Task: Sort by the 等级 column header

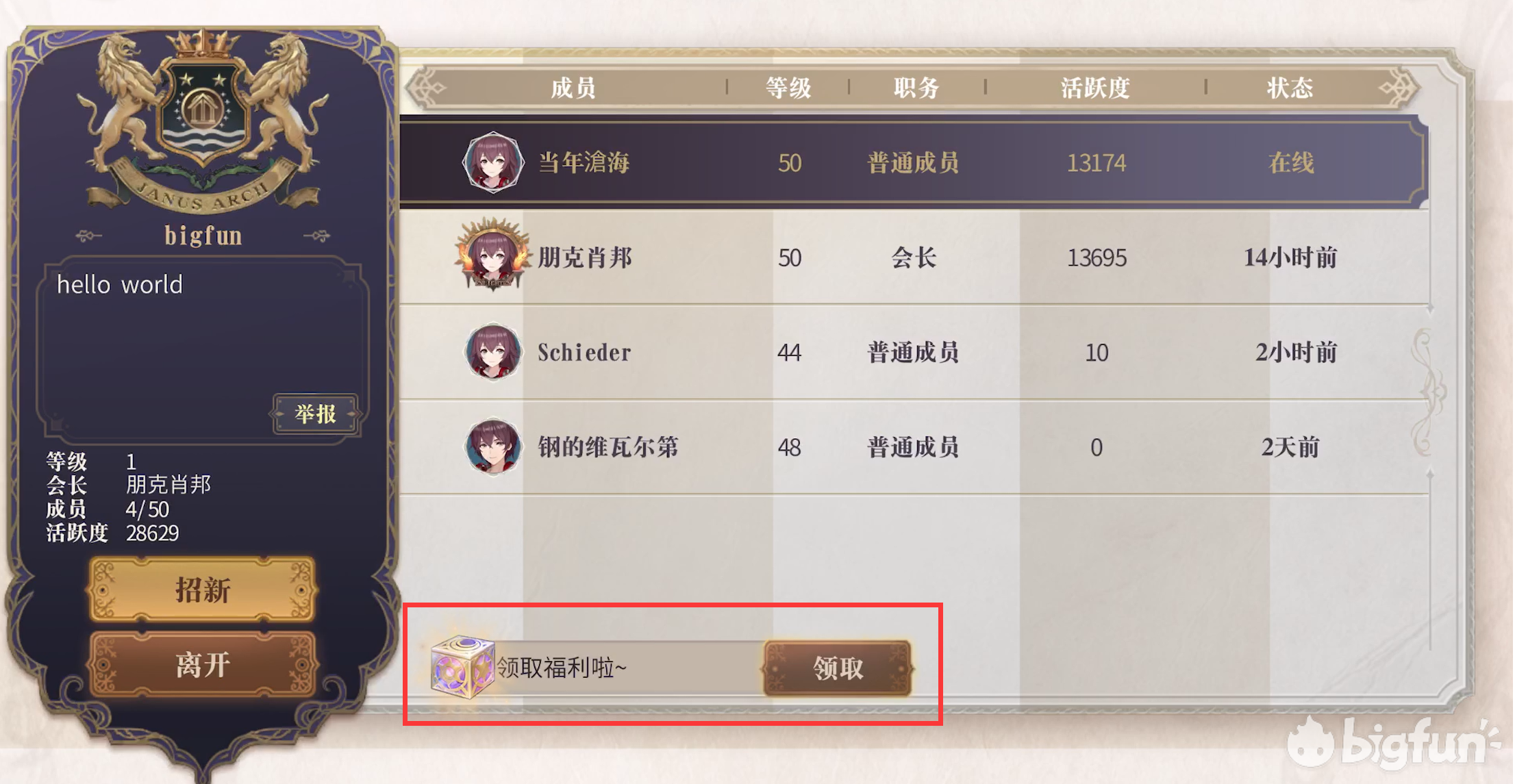Action: 788,88
